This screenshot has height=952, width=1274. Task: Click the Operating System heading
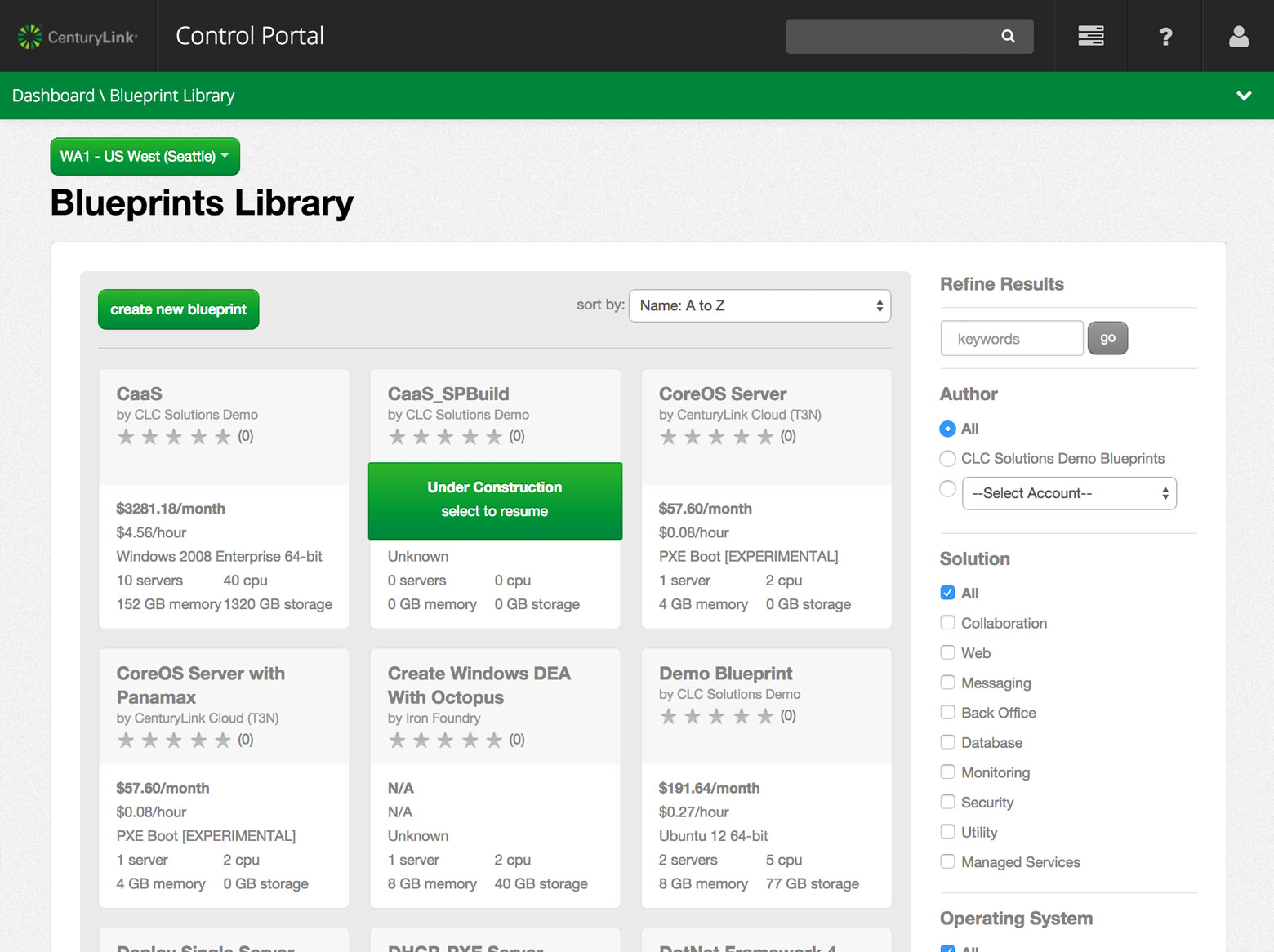1016,919
